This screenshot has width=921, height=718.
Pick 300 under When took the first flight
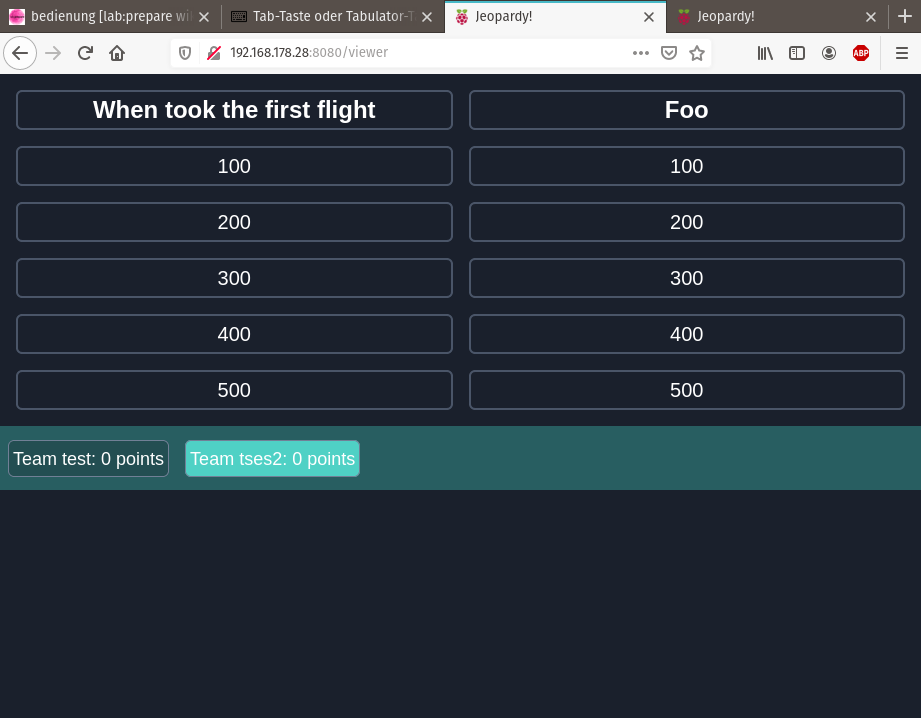[x=234, y=278]
